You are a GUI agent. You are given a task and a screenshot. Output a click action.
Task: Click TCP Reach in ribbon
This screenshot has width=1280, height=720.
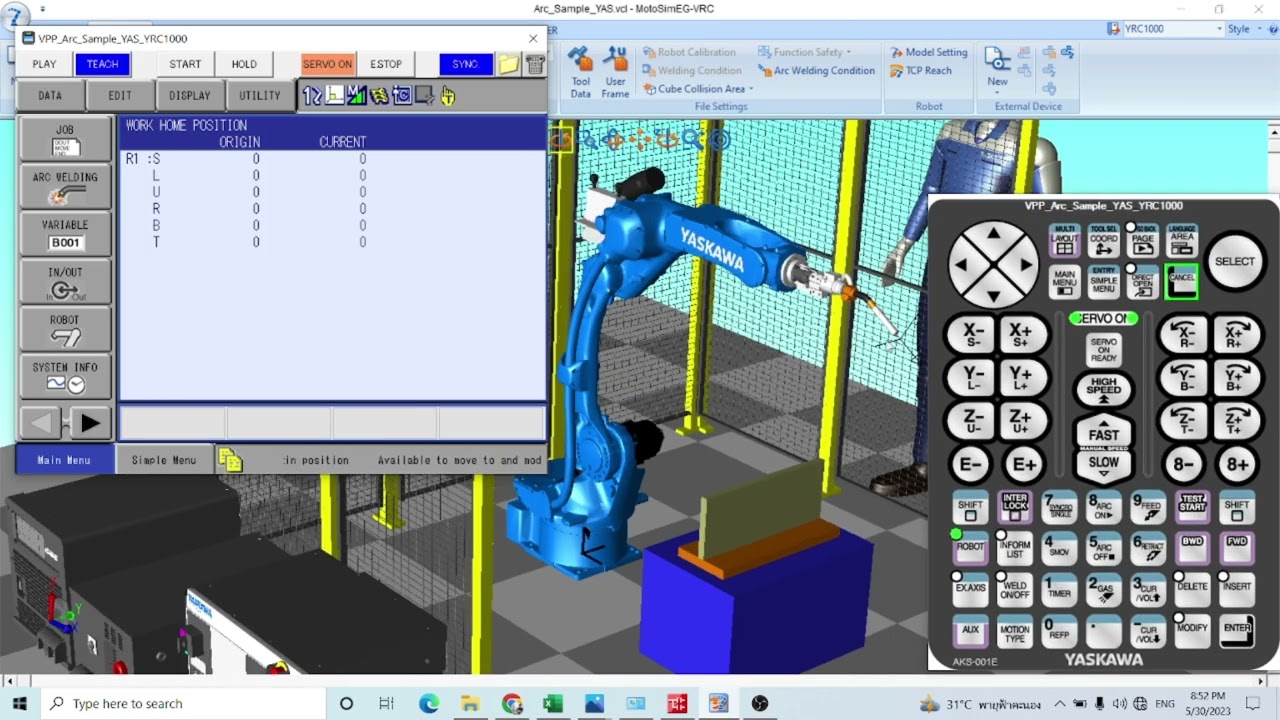tap(920, 71)
